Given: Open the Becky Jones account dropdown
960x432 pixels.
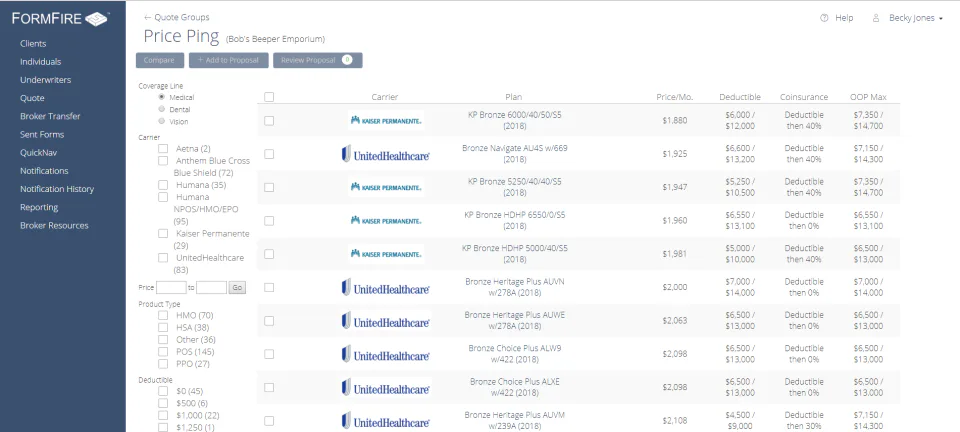Looking at the screenshot, I should (915, 18).
